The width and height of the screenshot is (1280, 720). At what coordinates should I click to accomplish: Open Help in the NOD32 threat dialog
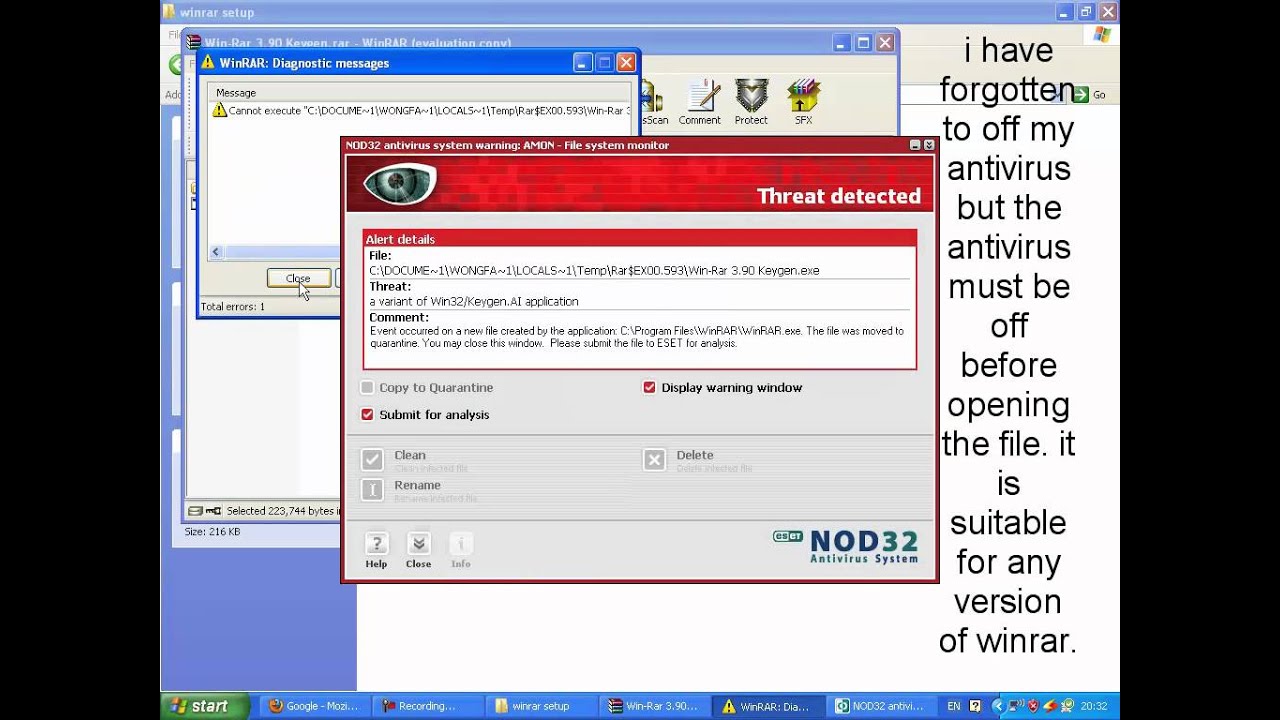[376, 551]
